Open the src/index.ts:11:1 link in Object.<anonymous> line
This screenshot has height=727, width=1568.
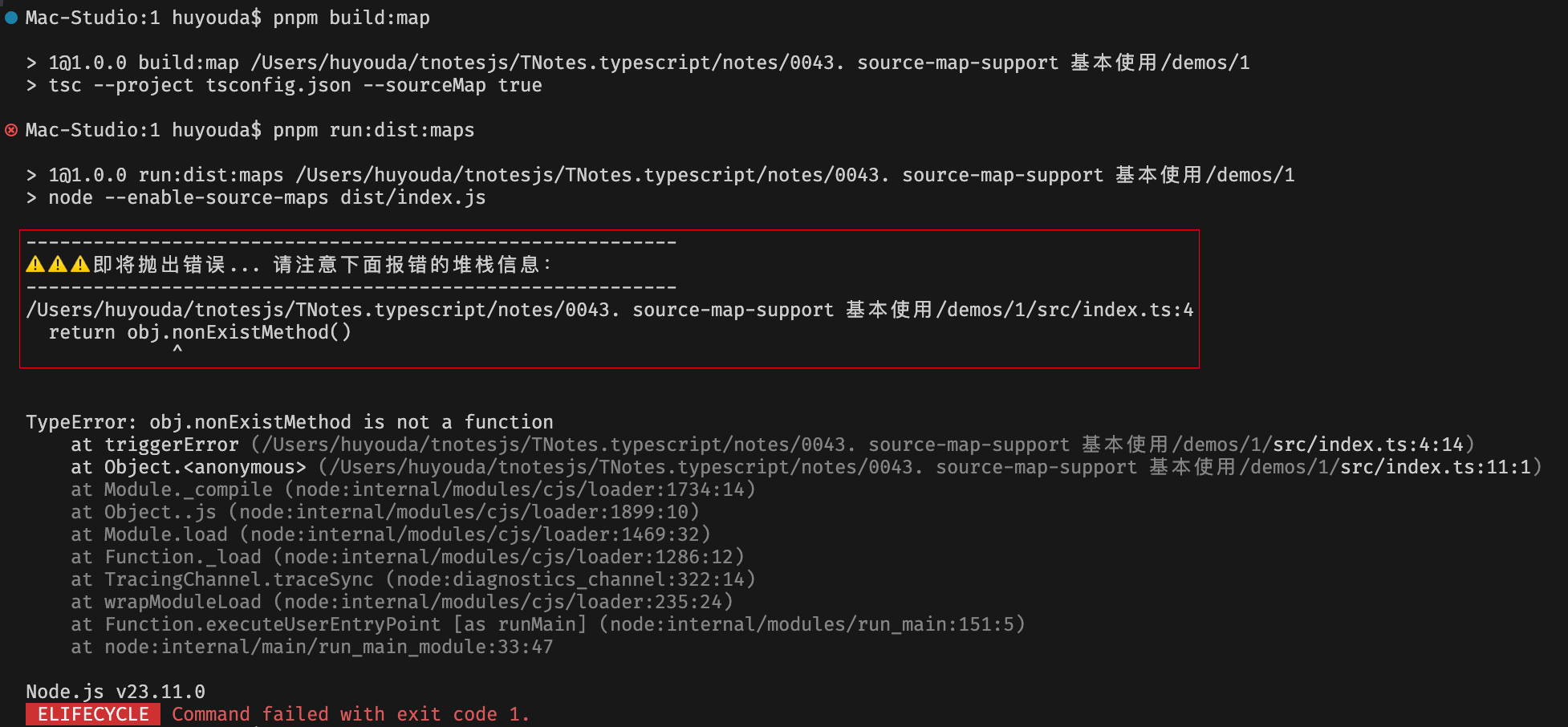pyautogui.click(x=1436, y=467)
